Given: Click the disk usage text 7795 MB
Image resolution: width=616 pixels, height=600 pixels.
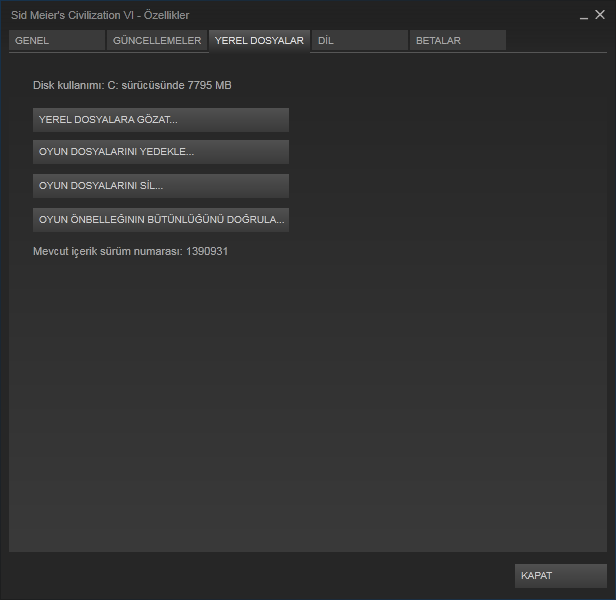Looking at the screenshot, I should 209,85.
